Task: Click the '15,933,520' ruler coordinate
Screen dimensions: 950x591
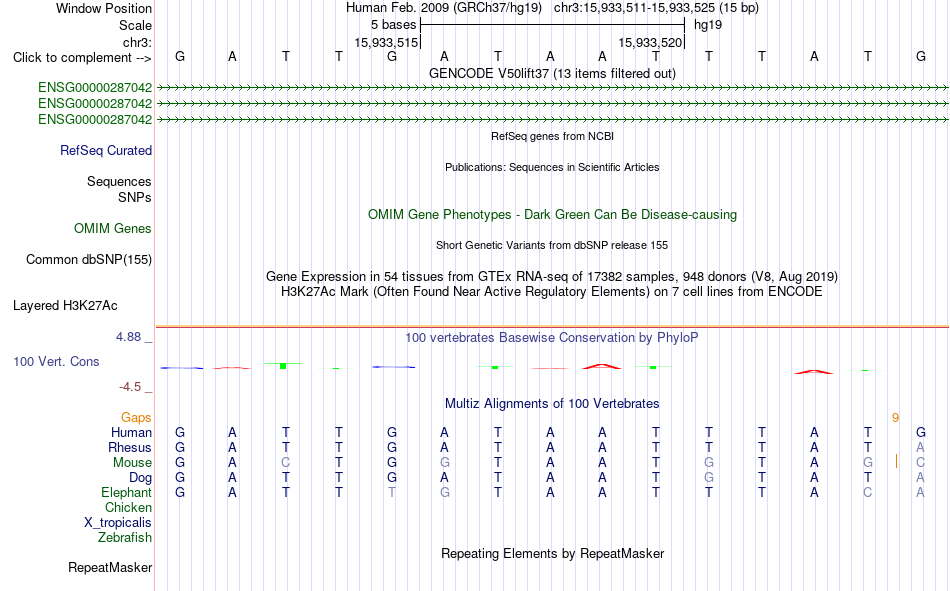Action: [x=650, y=42]
